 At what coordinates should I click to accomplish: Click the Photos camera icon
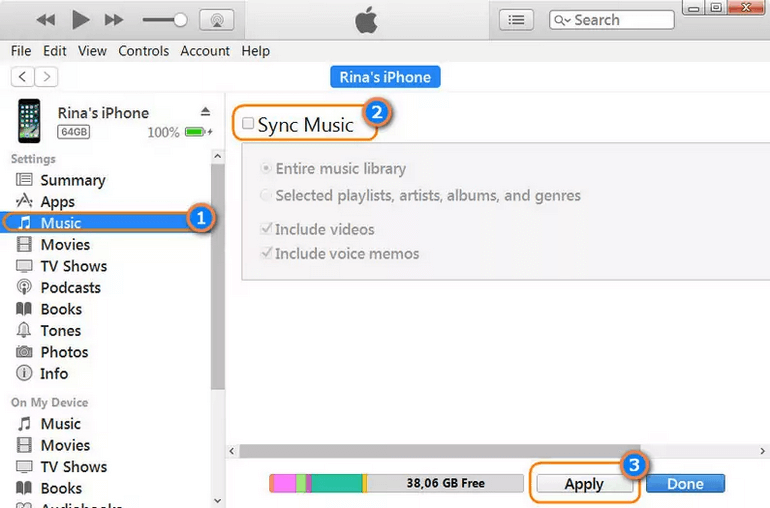[24, 352]
